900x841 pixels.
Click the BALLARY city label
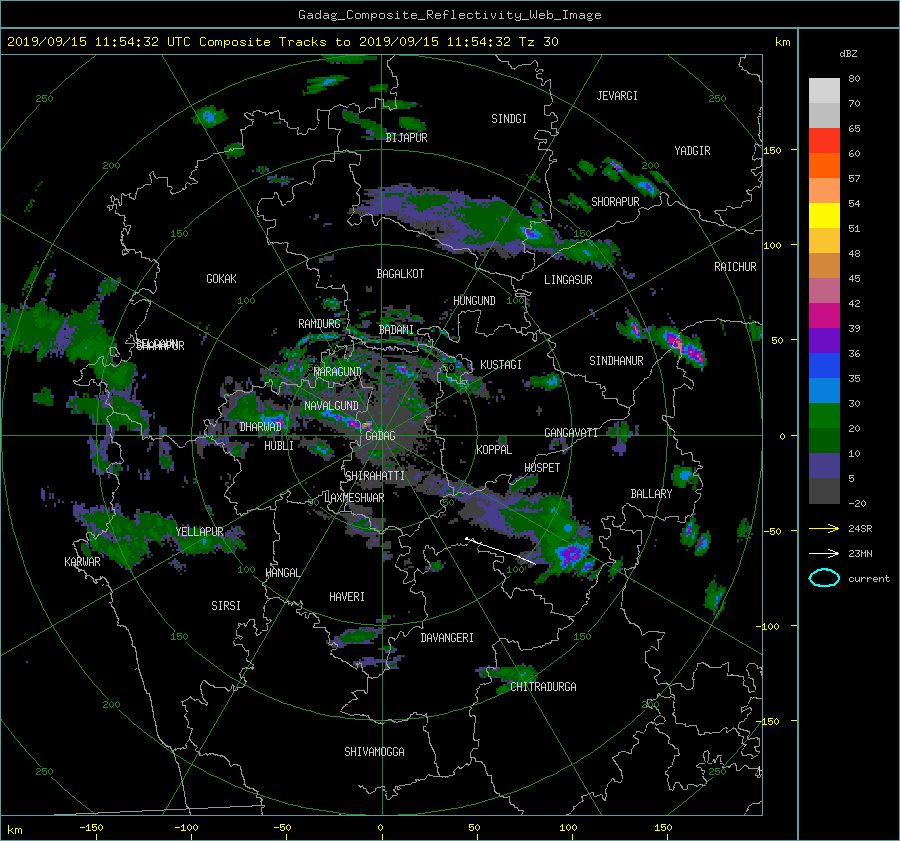click(651, 494)
